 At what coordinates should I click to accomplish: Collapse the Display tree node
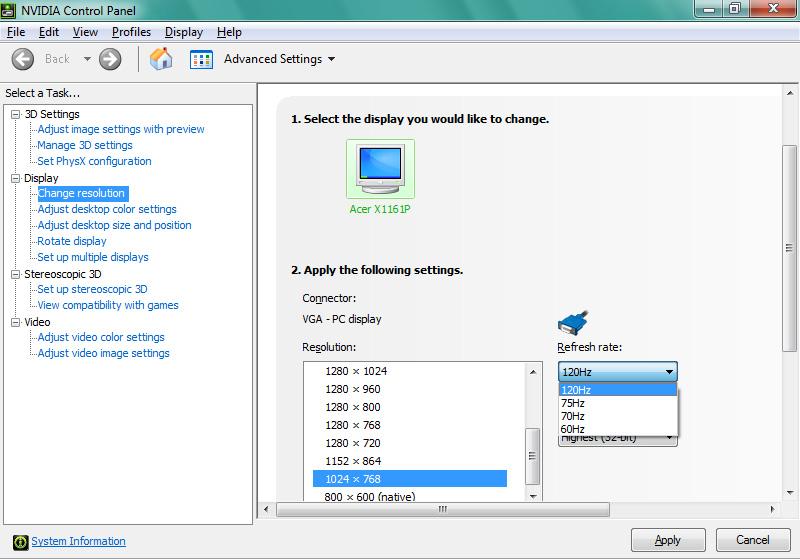point(16,178)
